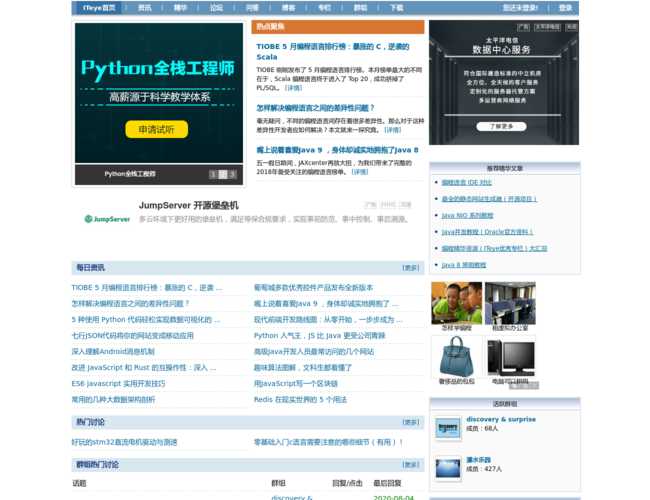
Task: Open headline 嘴上说着喜爱Java 9
Action: [x=337, y=150]
